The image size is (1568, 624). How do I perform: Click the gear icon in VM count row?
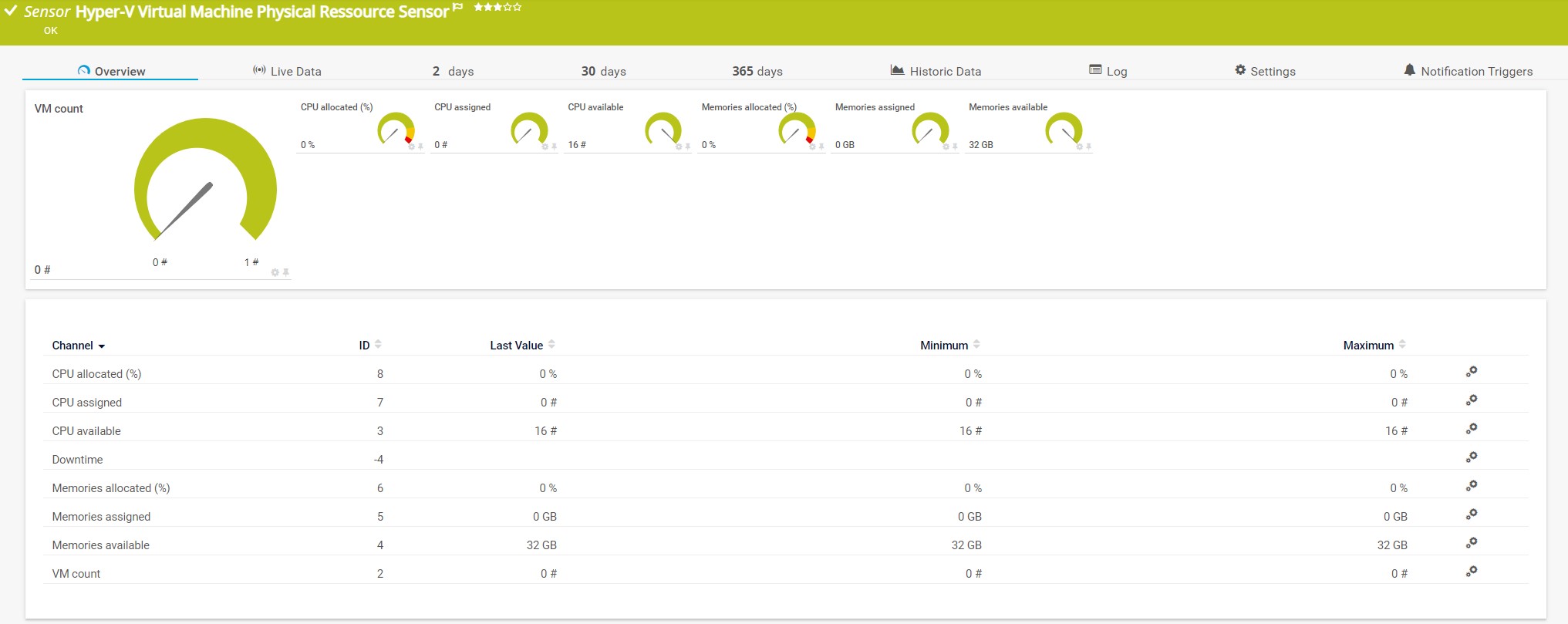pos(1471,572)
